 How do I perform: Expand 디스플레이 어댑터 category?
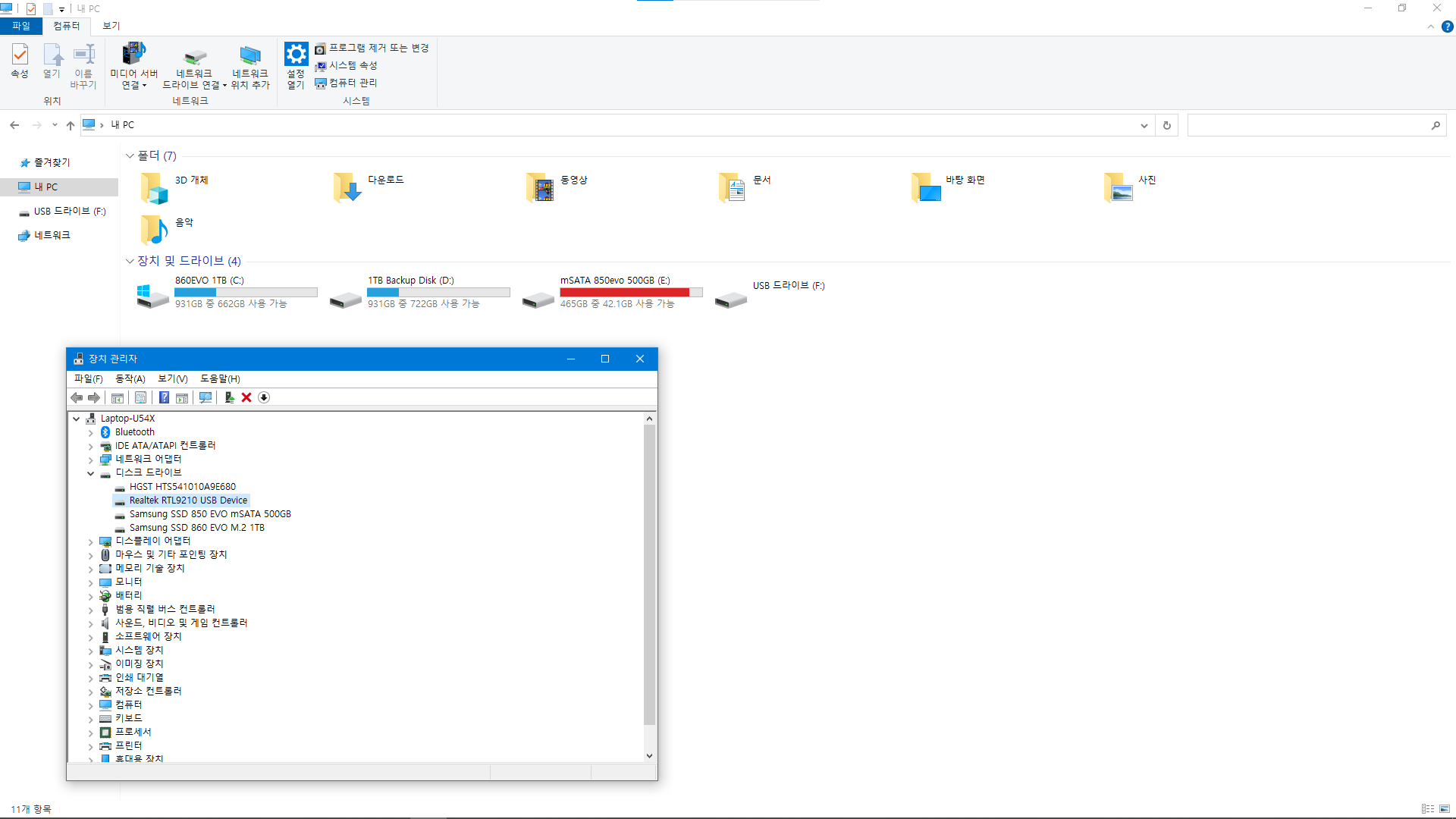pyautogui.click(x=91, y=542)
